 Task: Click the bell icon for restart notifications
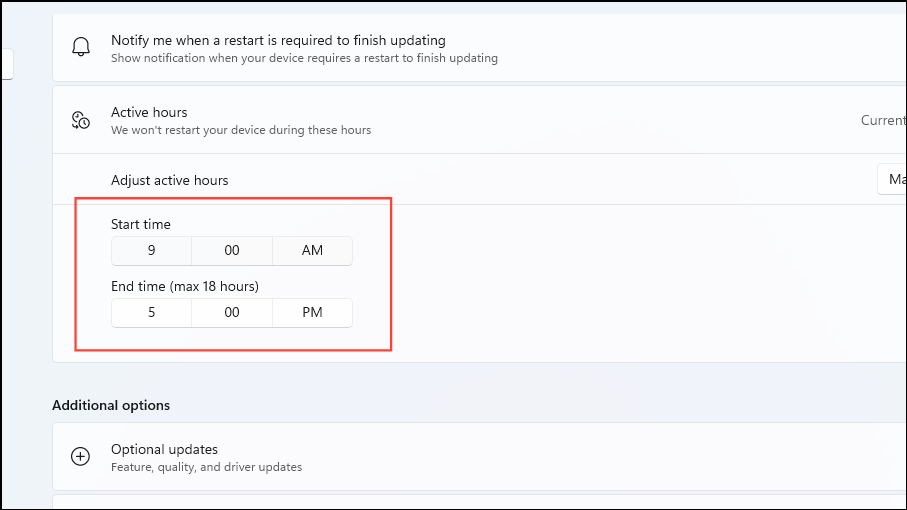[80, 48]
